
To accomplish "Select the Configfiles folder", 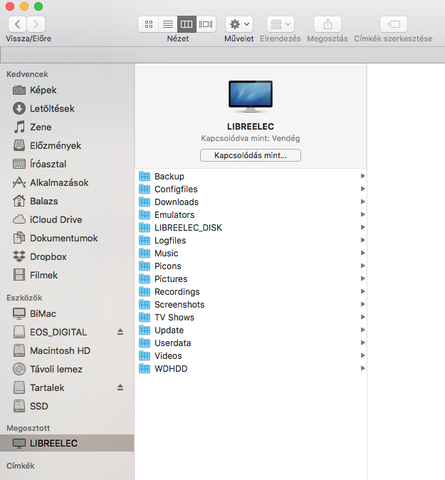I will (x=251, y=189).
